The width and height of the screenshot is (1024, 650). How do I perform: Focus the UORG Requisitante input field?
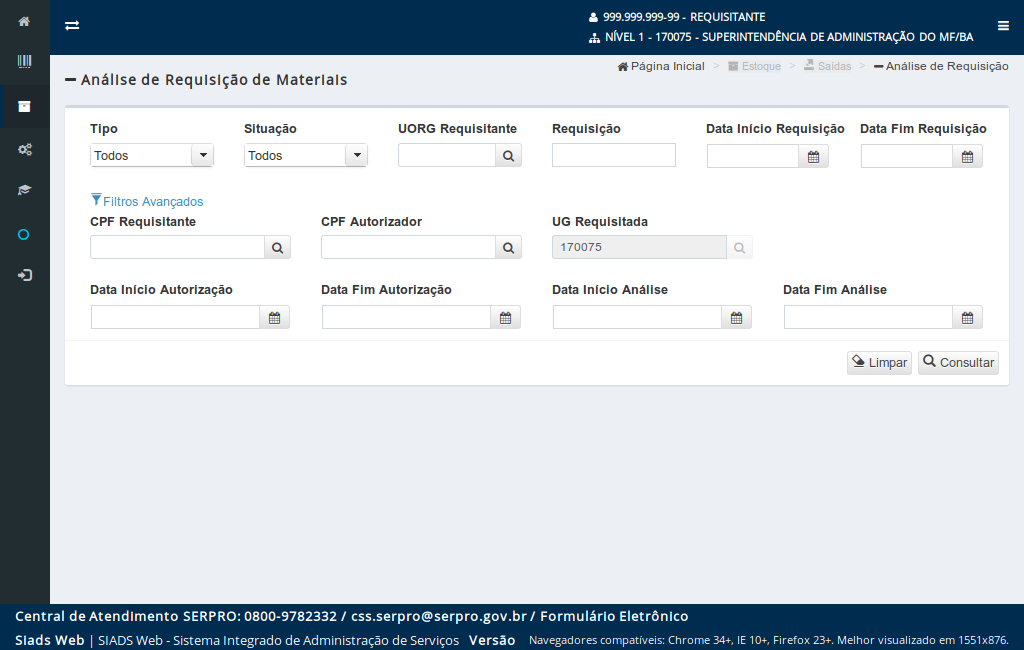447,155
